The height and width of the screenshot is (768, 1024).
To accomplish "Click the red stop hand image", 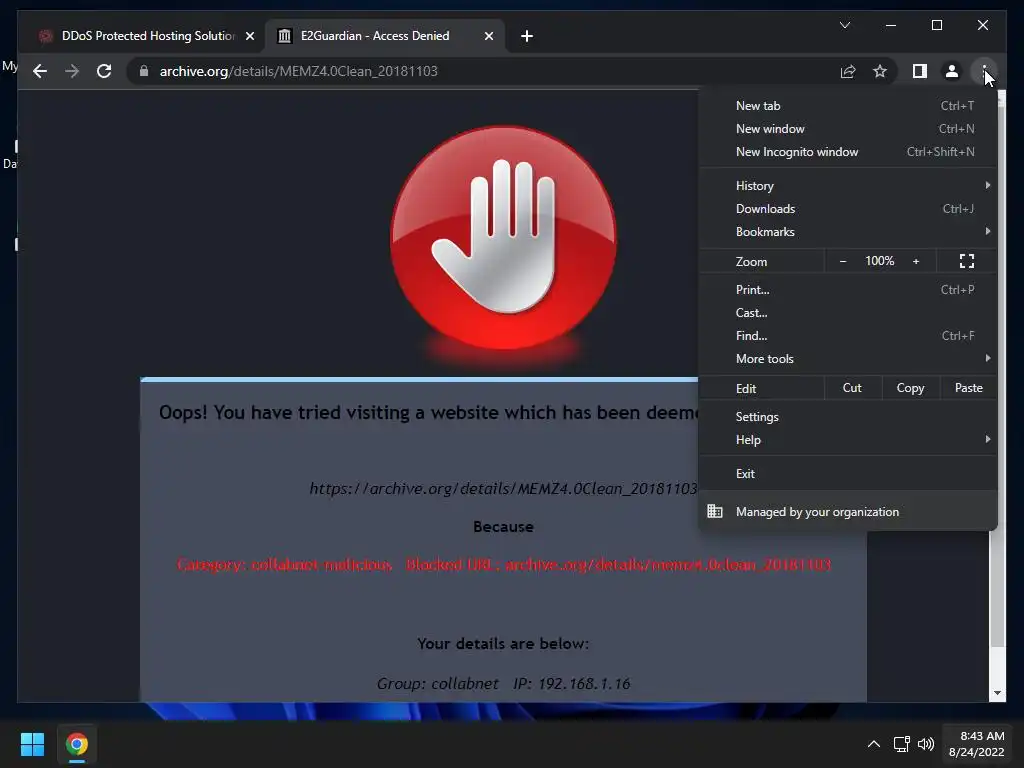I will [x=503, y=238].
